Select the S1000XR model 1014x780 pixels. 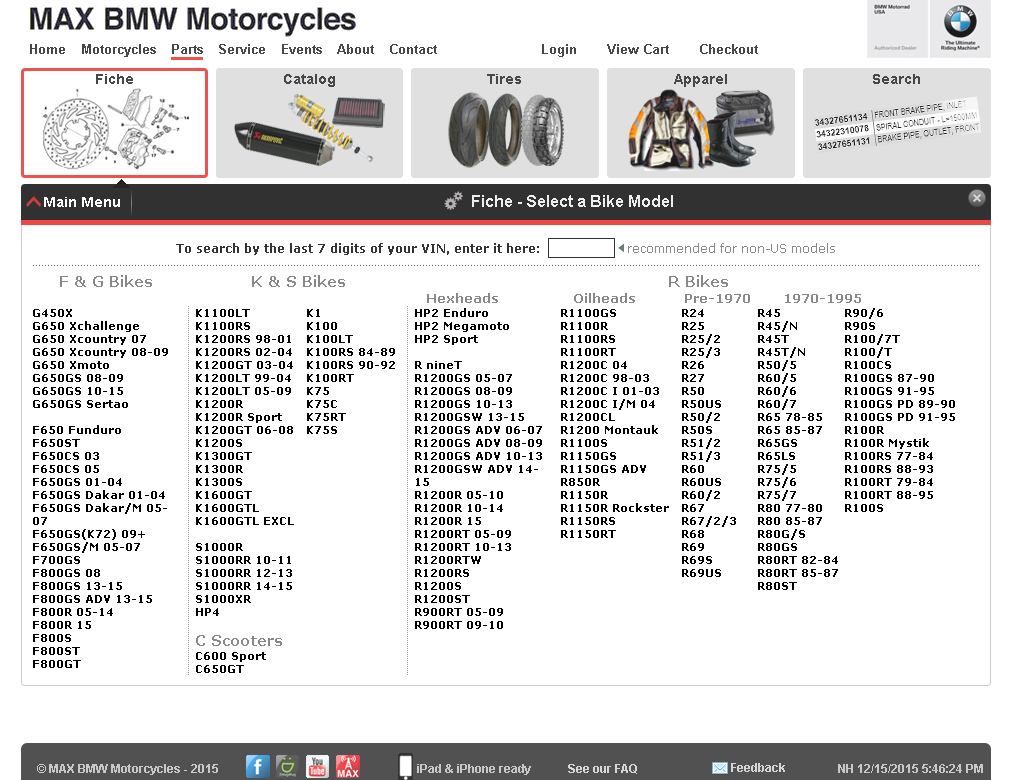pos(222,598)
